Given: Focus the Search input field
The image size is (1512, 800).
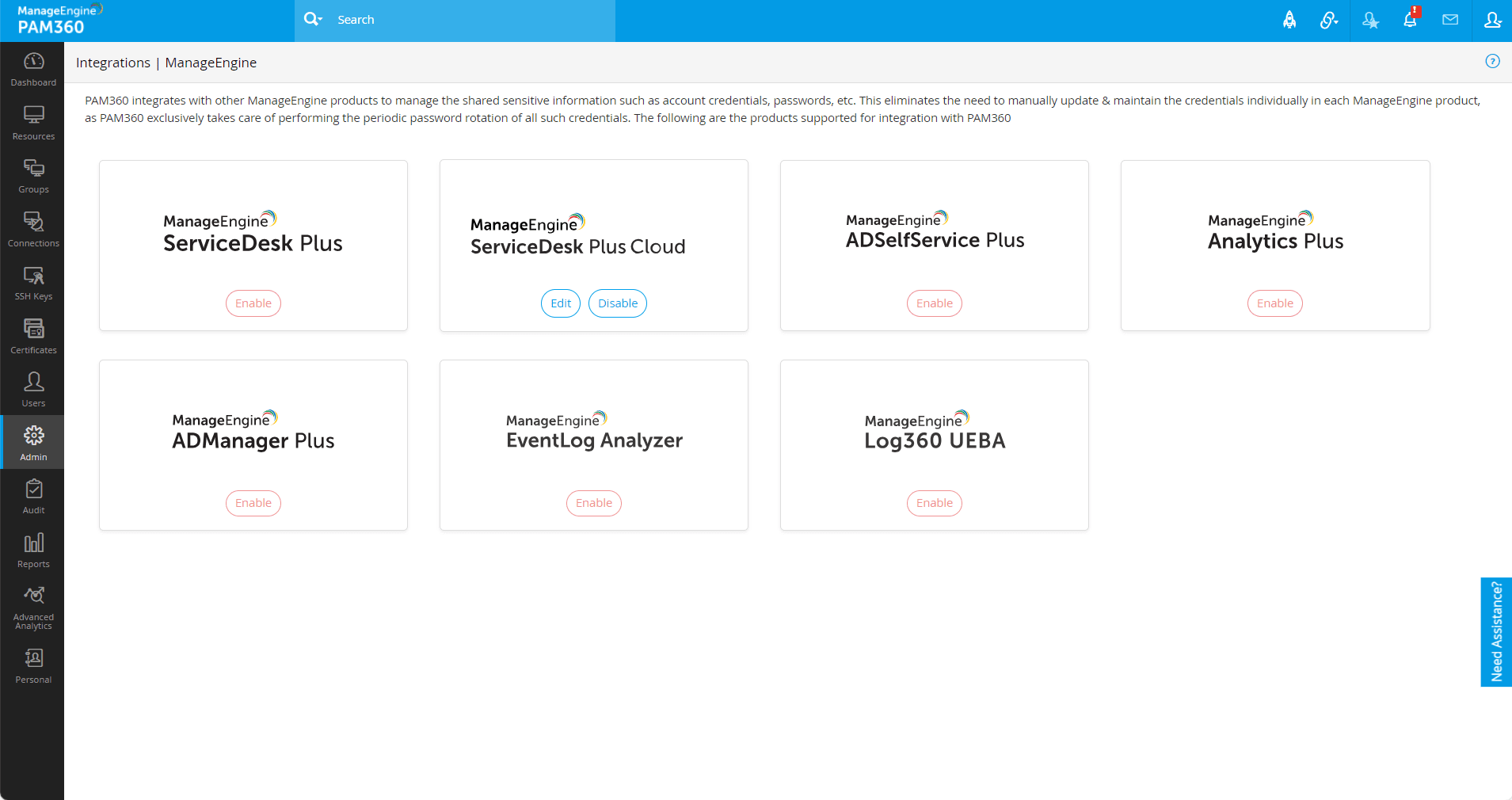Looking at the screenshot, I should tap(474, 20).
